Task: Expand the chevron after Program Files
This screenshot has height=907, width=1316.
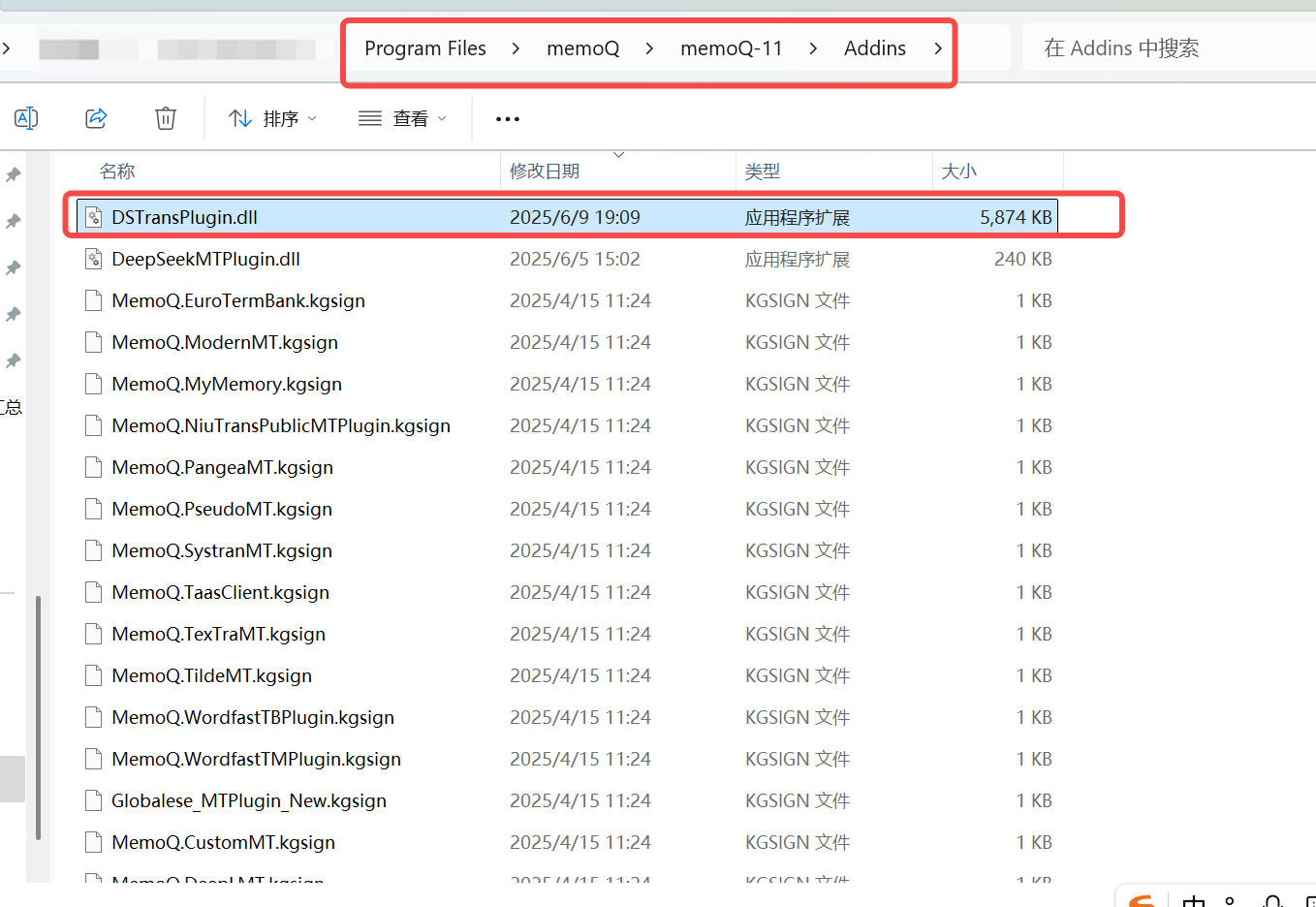Action: coord(516,48)
